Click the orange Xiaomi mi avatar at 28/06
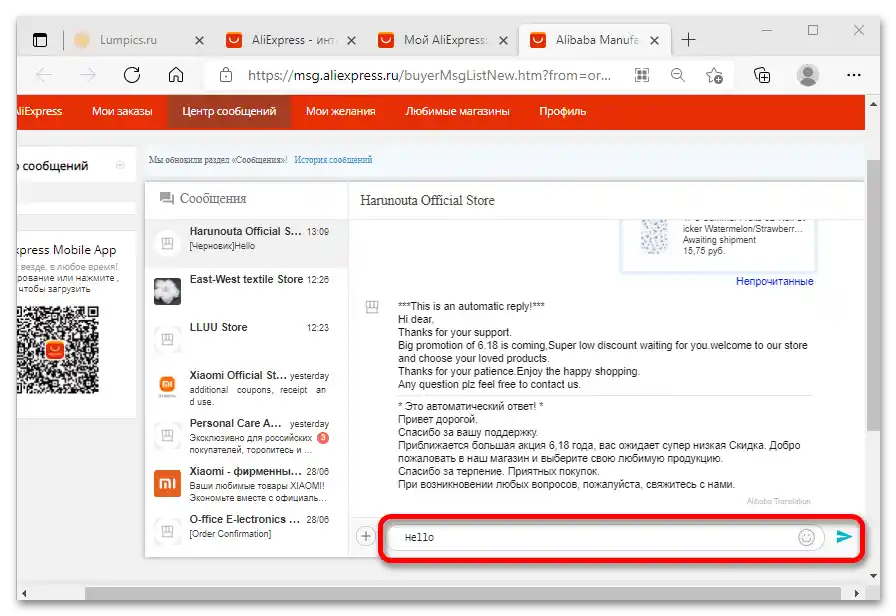Screen dimensions: 896x616 click(x=167, y=483)
